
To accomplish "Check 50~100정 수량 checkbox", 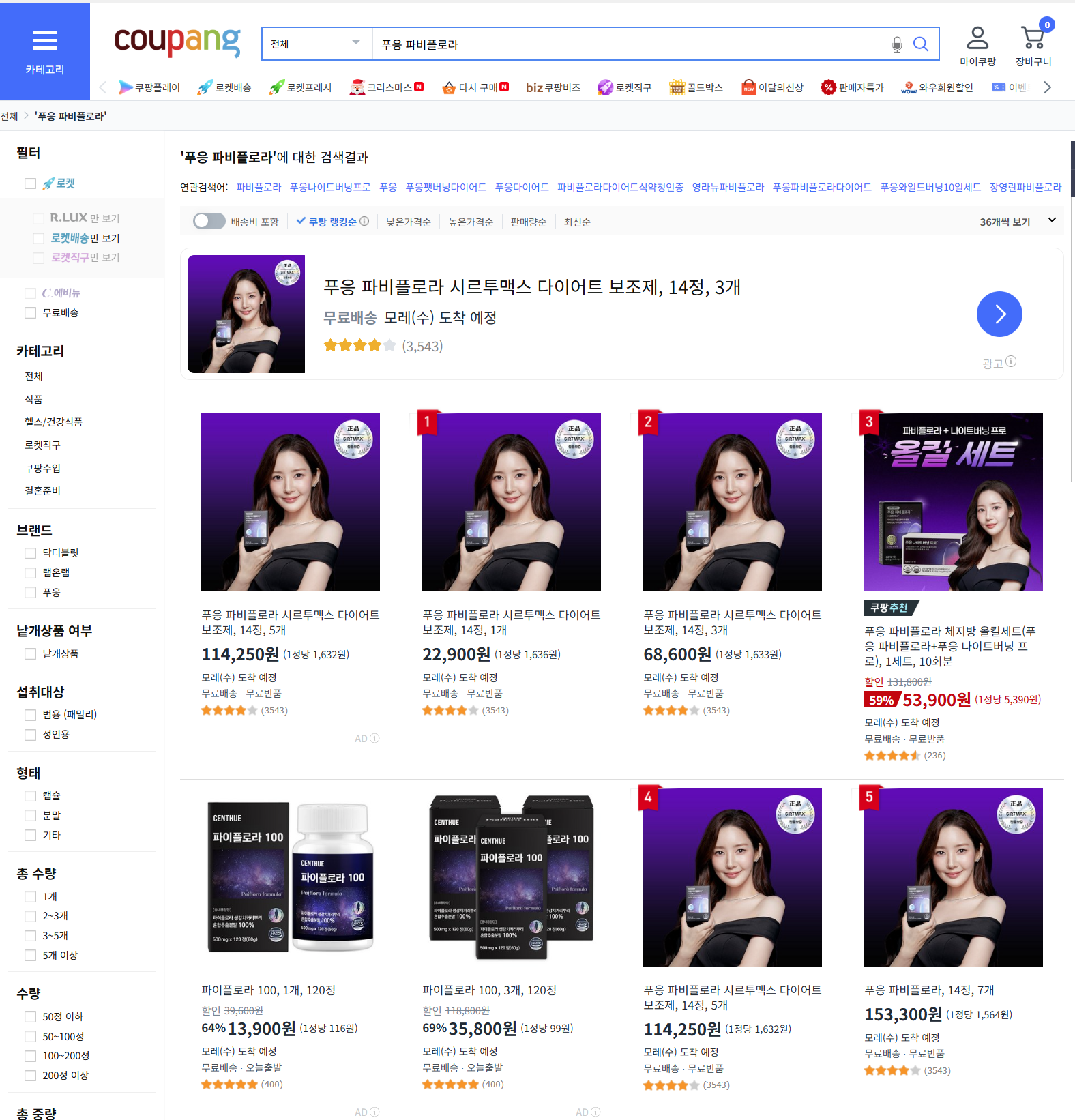I will pyautogui.click(x=30, y=1036).
